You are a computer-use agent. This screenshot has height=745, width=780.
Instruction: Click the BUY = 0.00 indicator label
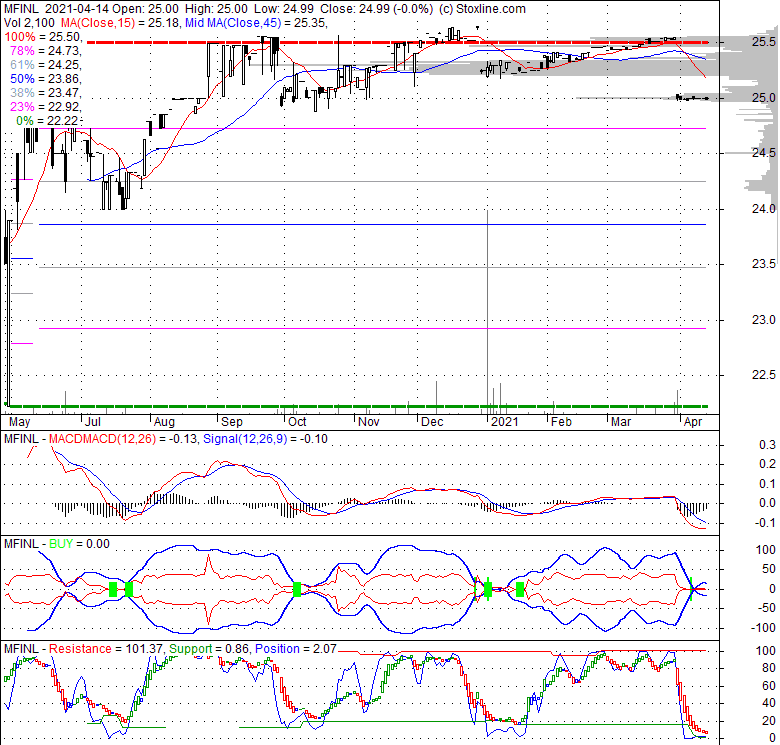point(79,544)
